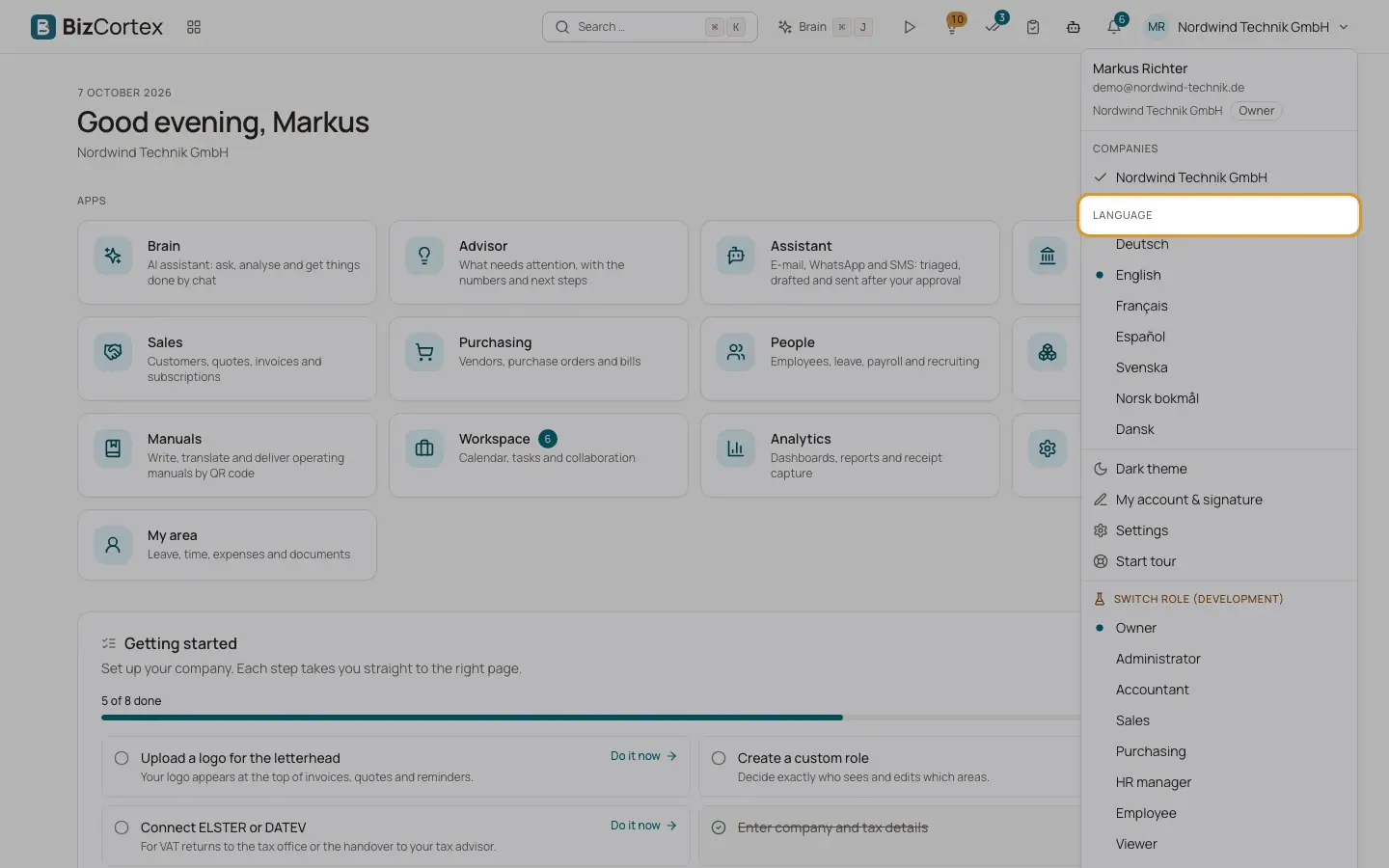The width and height of the screenshot is (1389, 868).
Task: Click the Analytics chart card icon
Action: point(736,448)
